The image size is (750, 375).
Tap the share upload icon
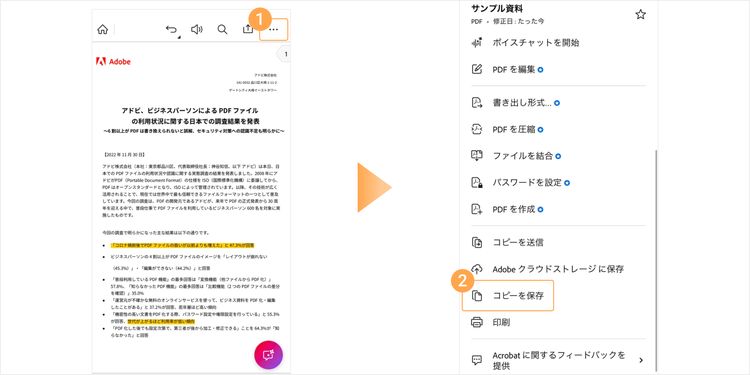(248, 29)
